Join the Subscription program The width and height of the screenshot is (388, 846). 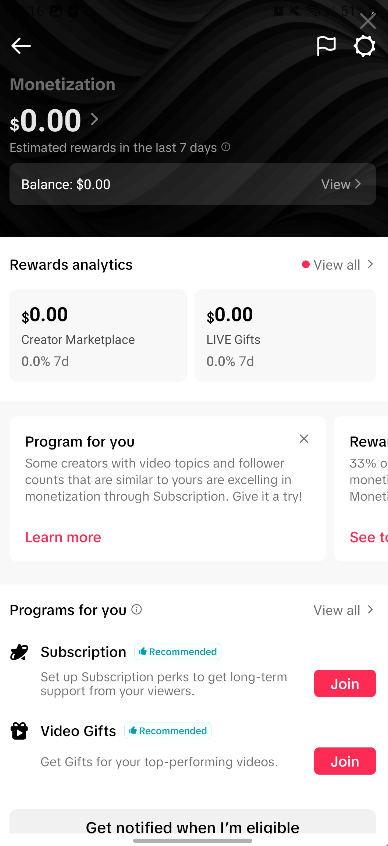tap(345, 684)
